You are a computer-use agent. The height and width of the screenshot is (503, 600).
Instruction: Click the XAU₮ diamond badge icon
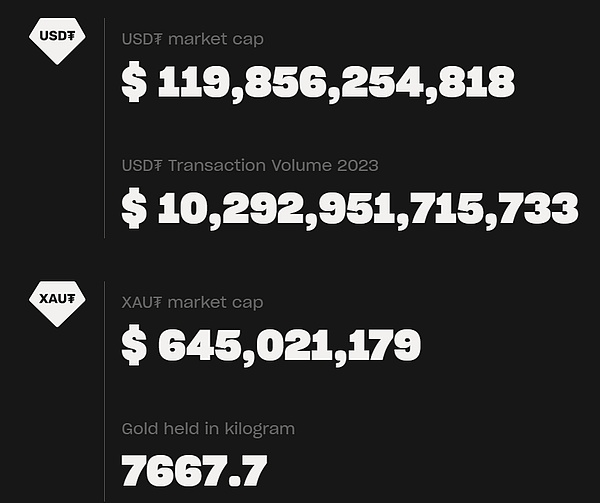click(x=57, y=304)
